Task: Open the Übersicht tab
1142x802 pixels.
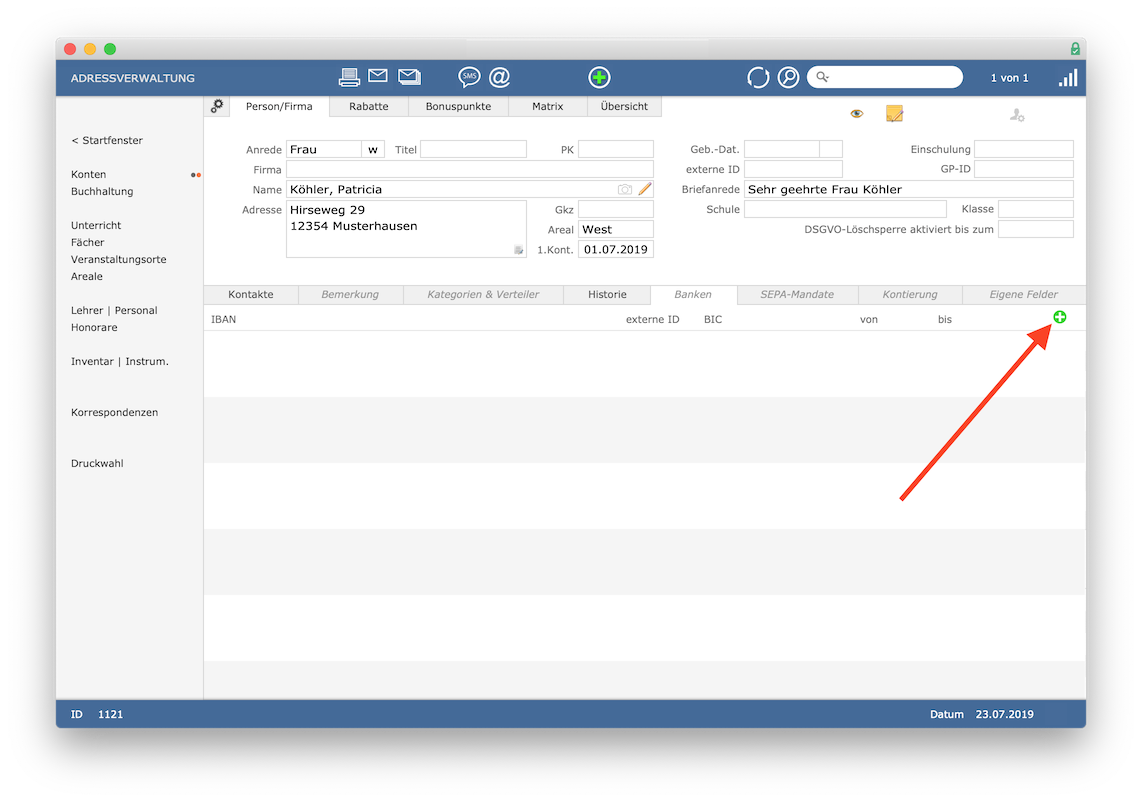Action: (624, 106)
